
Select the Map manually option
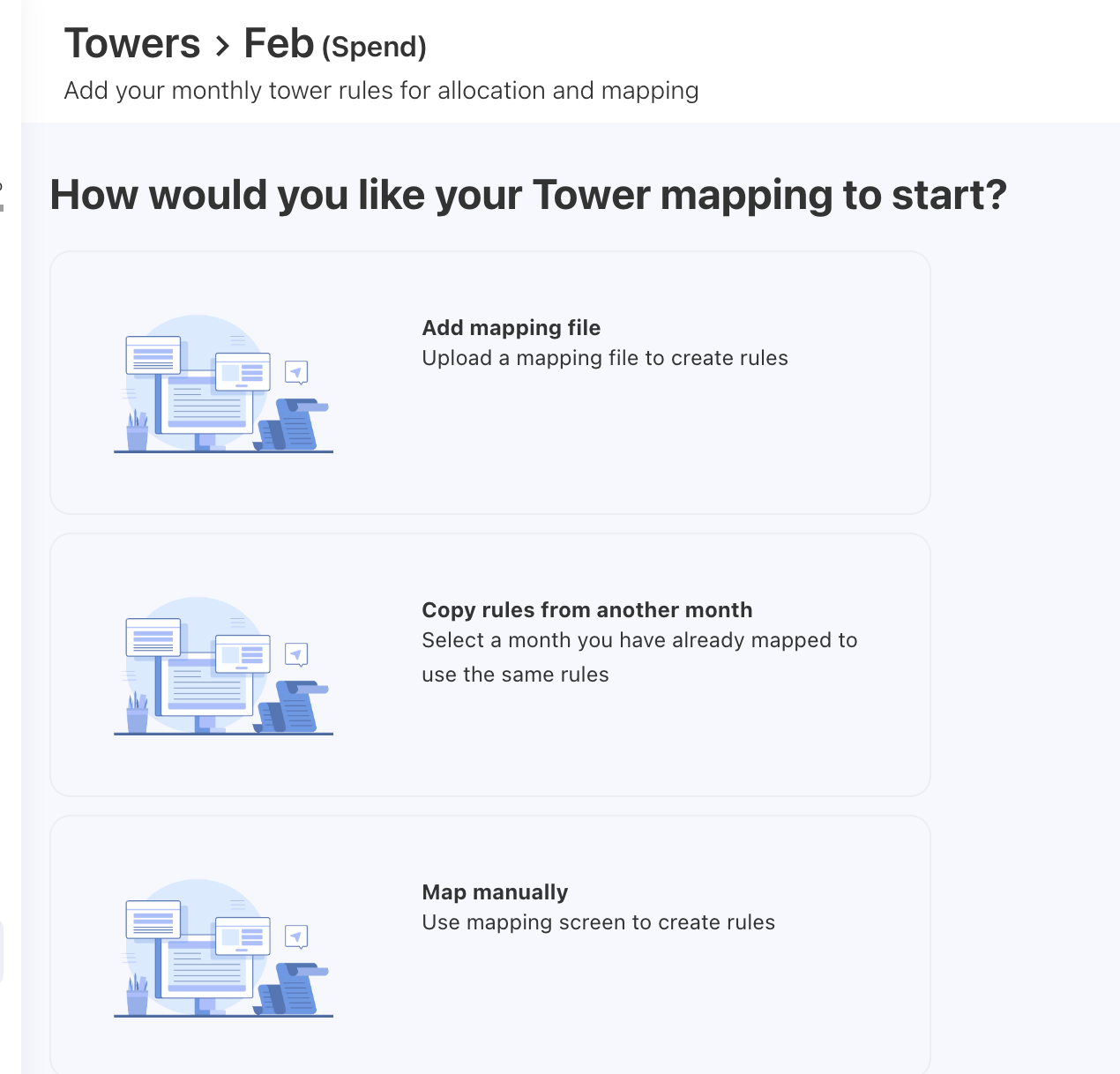495,892
